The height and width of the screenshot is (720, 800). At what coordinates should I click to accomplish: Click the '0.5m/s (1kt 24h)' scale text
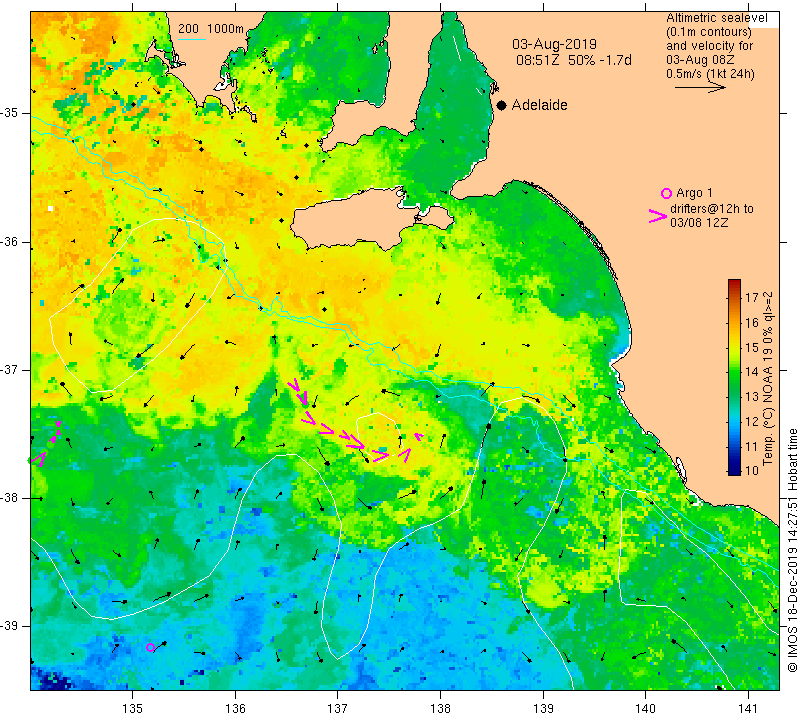coord(710,74)
